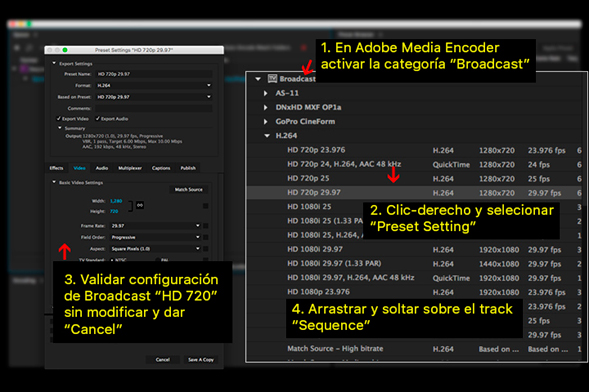Select the HD 1080i 29.97 (1.33 PAR) preset
Viewport: 589px width, 392px height.
tap(334, 264)
